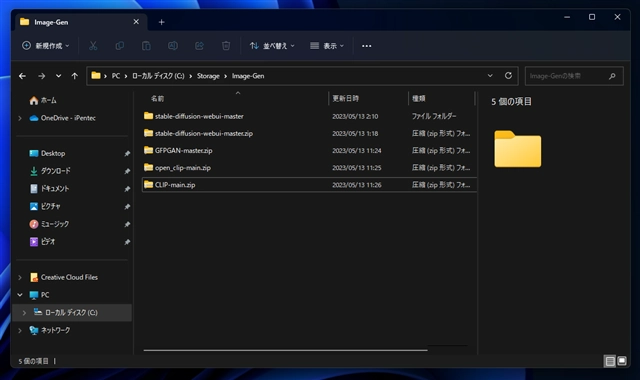Screen dimensions: 640x380
Task: Click Image-Gen in the address path
Action: tap(248, 76)
